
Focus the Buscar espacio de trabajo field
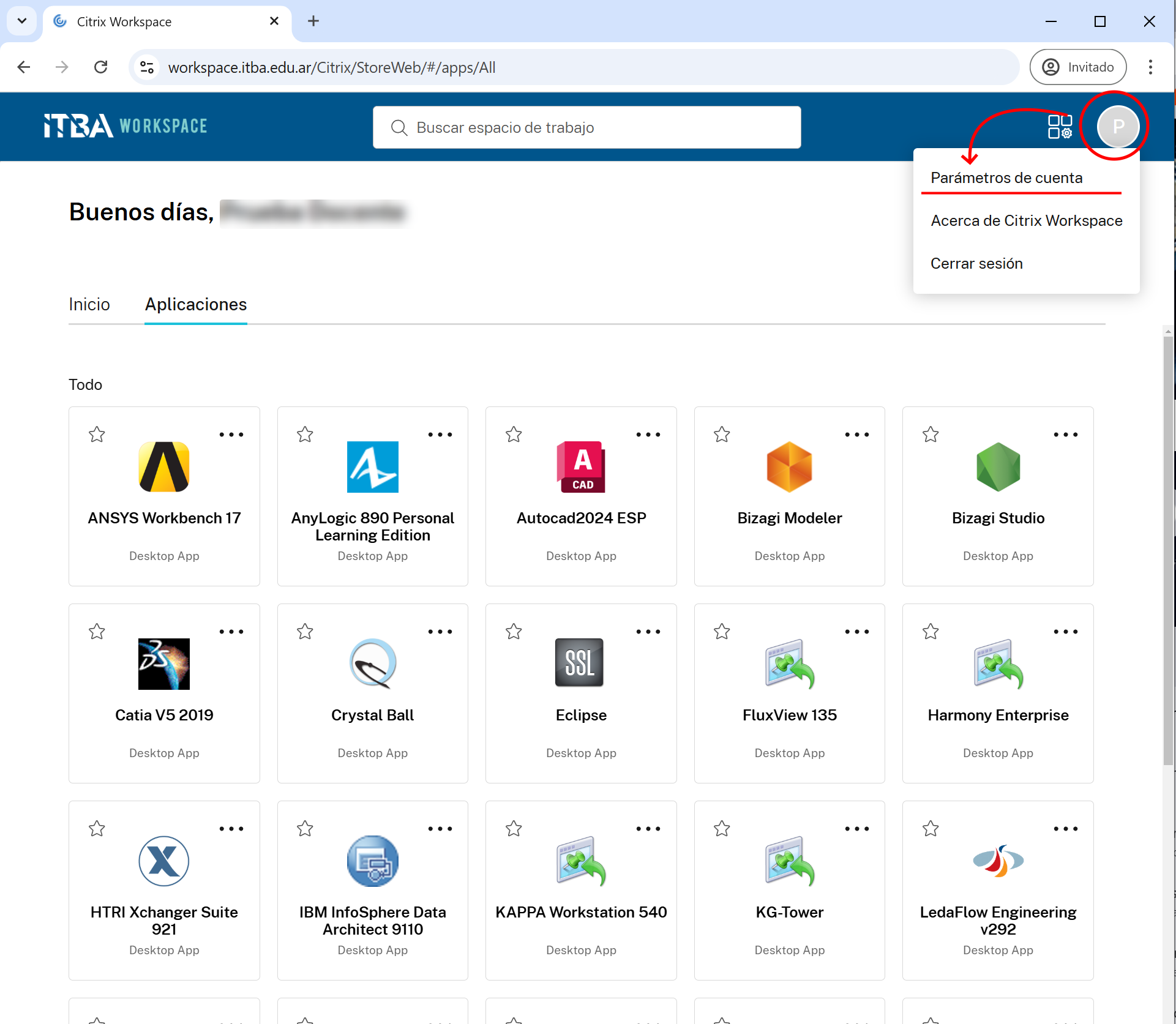coord(586,127)
